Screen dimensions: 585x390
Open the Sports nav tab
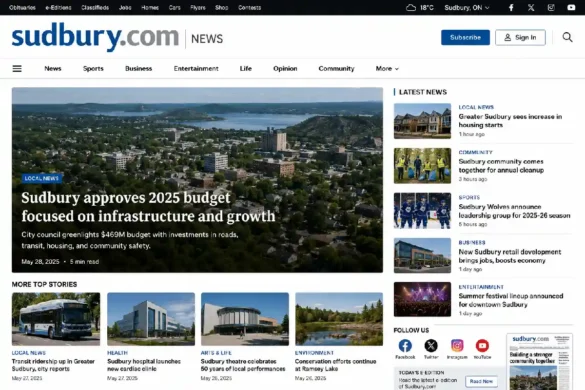pos(93,69)
